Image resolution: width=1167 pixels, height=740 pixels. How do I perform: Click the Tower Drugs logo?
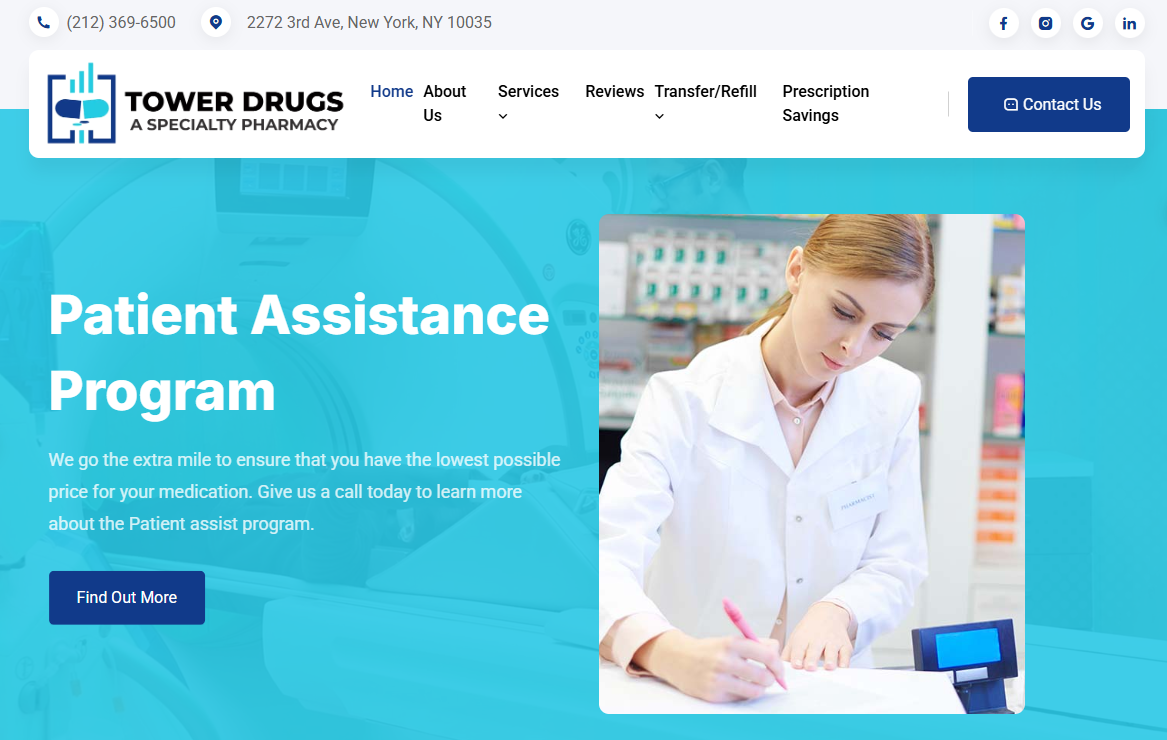195,103
